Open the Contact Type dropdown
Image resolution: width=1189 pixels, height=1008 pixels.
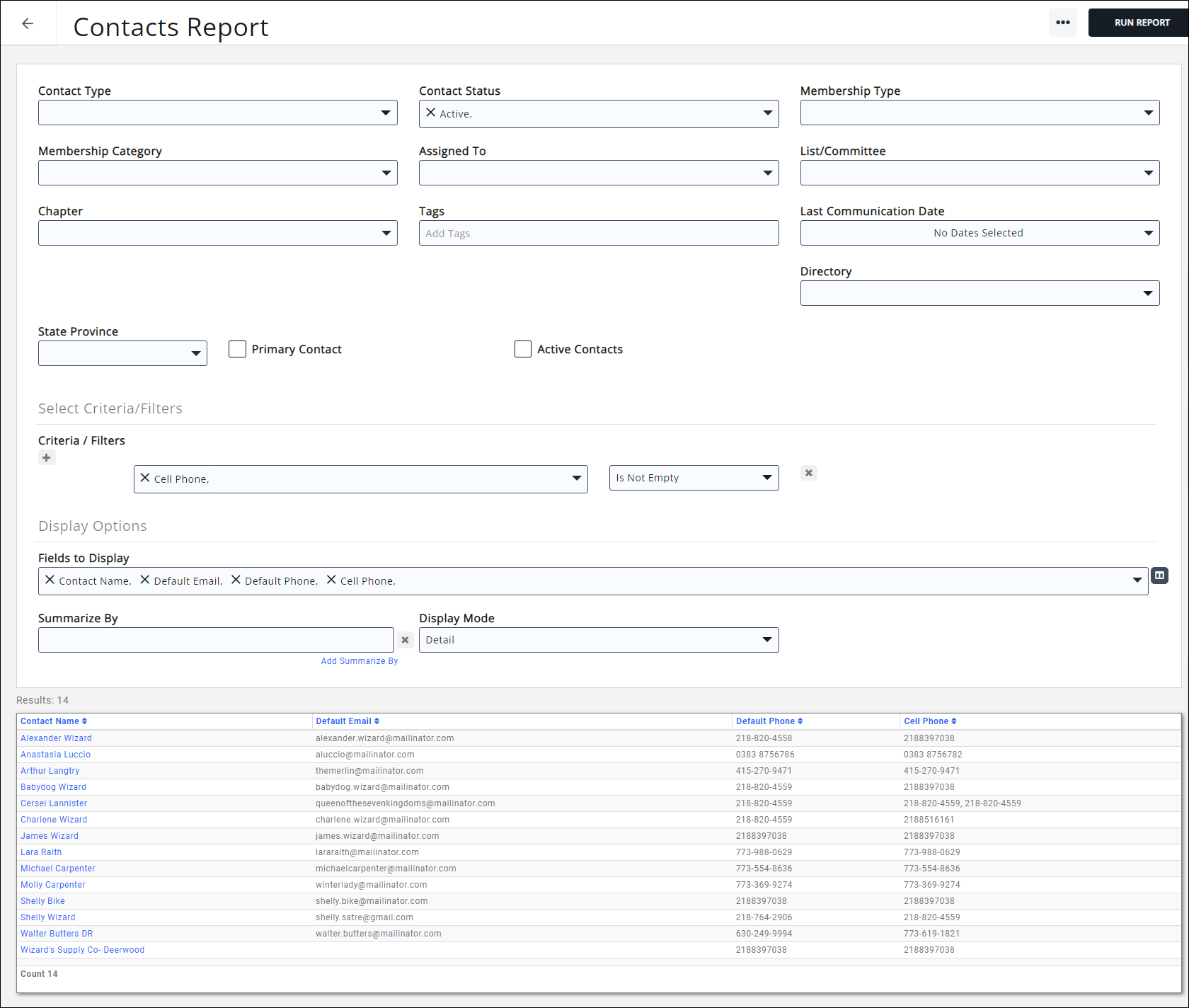(x=217, y=112)
